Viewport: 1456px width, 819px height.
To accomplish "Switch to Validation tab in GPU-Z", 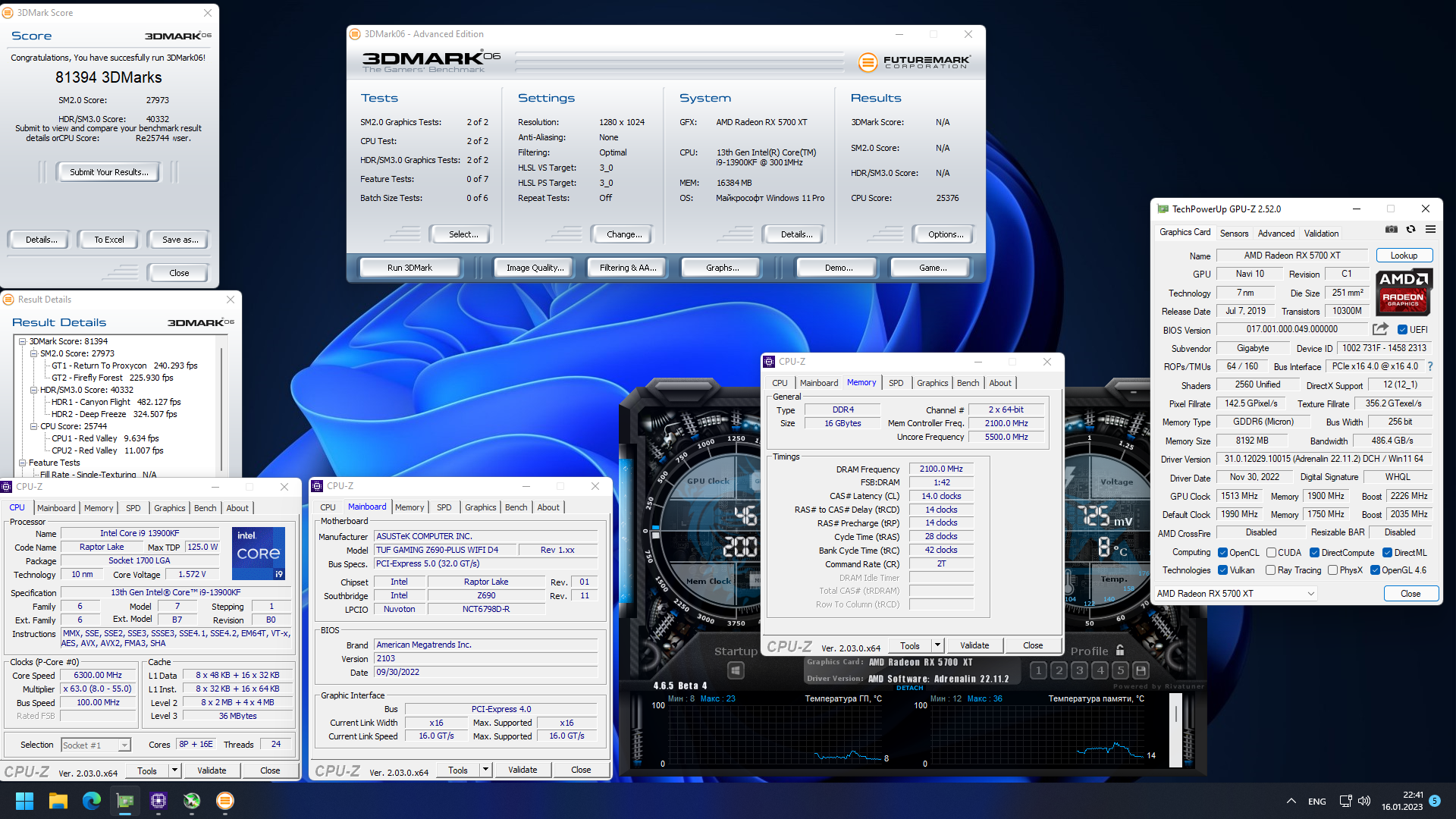I will (x=1321, y=234).
